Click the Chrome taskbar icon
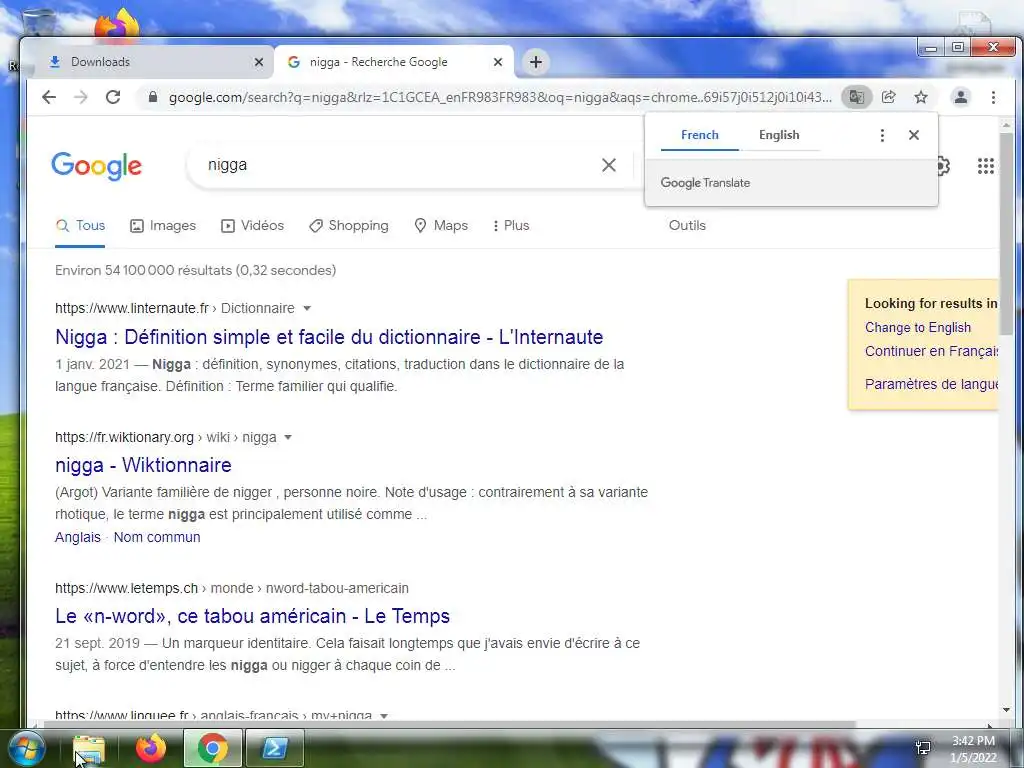The height and width of the screenshot is (768, 1024). coord(213,748)
